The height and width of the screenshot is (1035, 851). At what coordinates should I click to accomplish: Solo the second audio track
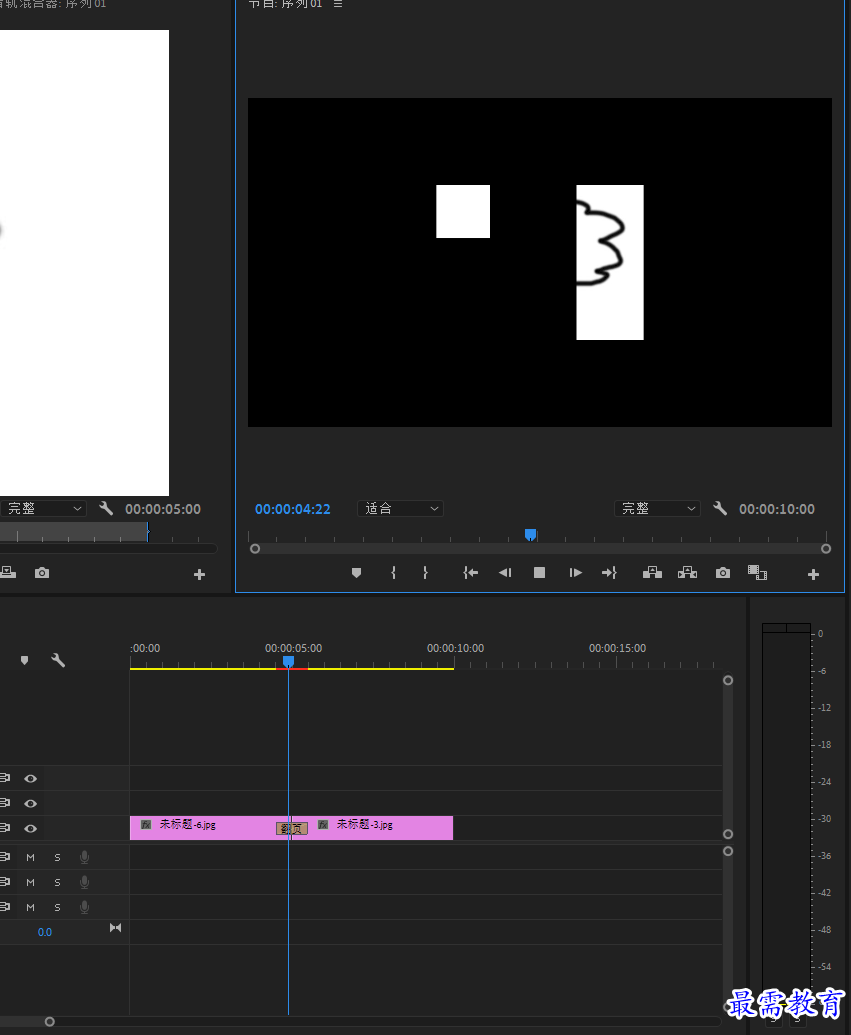pos(57,883)
